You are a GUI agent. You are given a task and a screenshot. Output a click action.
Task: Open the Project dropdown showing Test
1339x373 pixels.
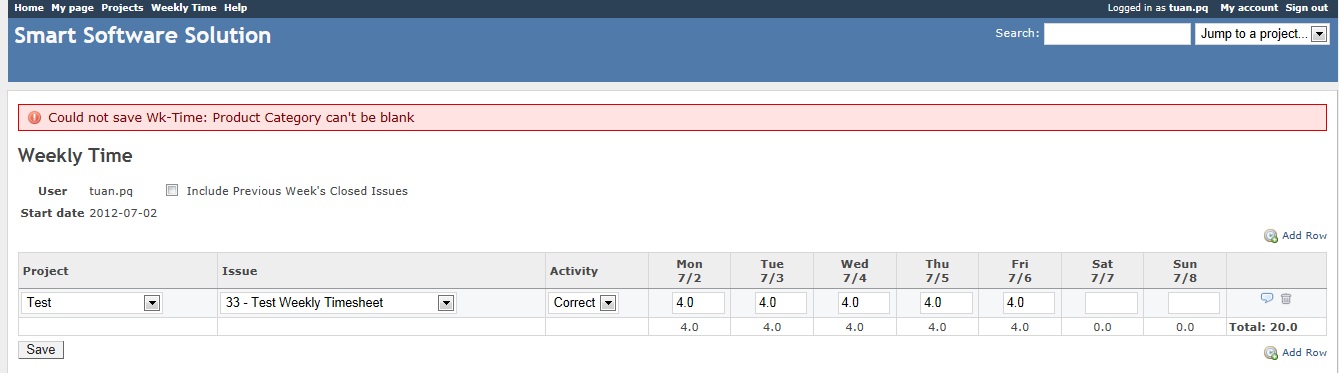tap(92, 302)
